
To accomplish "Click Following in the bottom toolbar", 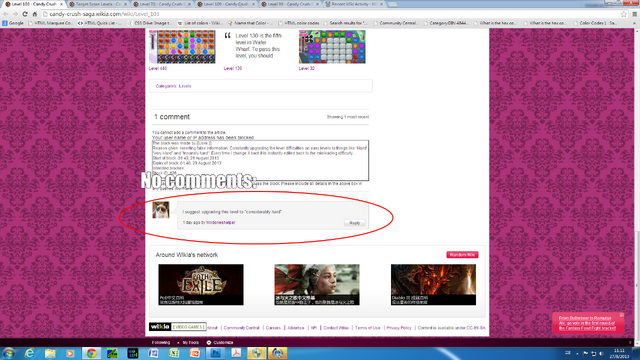I will (161, 342).
